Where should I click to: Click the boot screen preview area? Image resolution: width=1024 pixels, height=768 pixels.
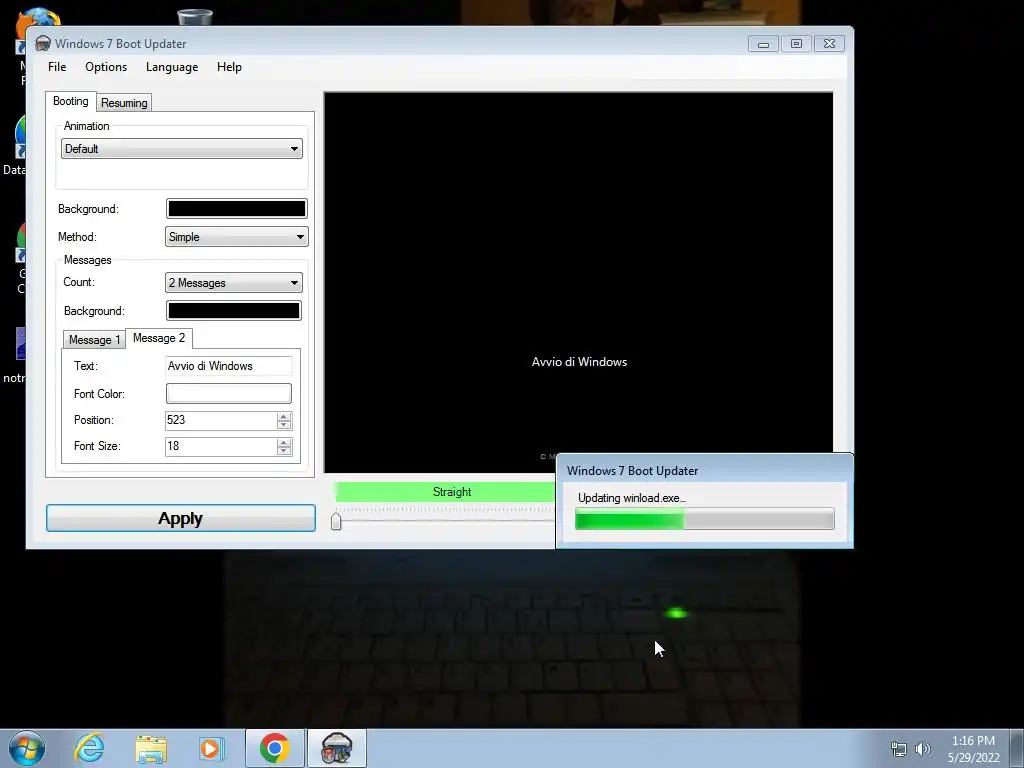coord(579,282)
